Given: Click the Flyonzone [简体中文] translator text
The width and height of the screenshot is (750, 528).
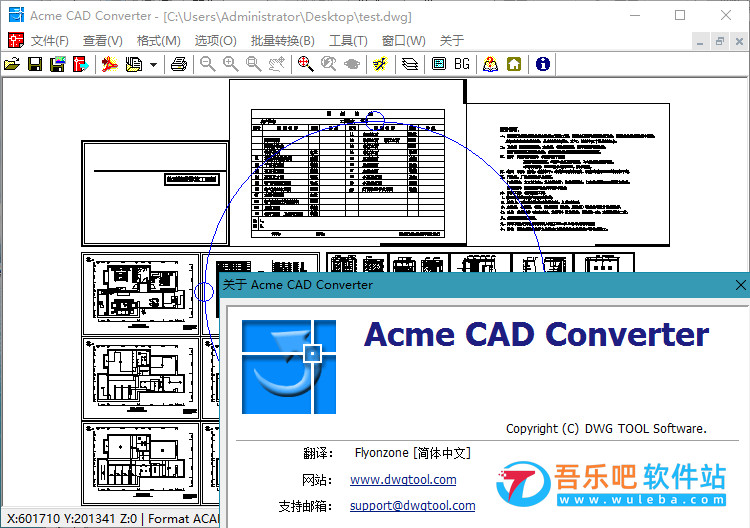Looking at the screenshot, I should coord(413,453).
